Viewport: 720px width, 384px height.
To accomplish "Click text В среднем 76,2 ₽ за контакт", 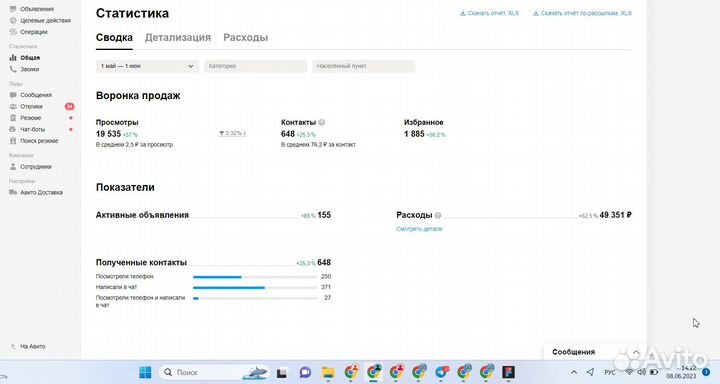I will tap(319, 145).
